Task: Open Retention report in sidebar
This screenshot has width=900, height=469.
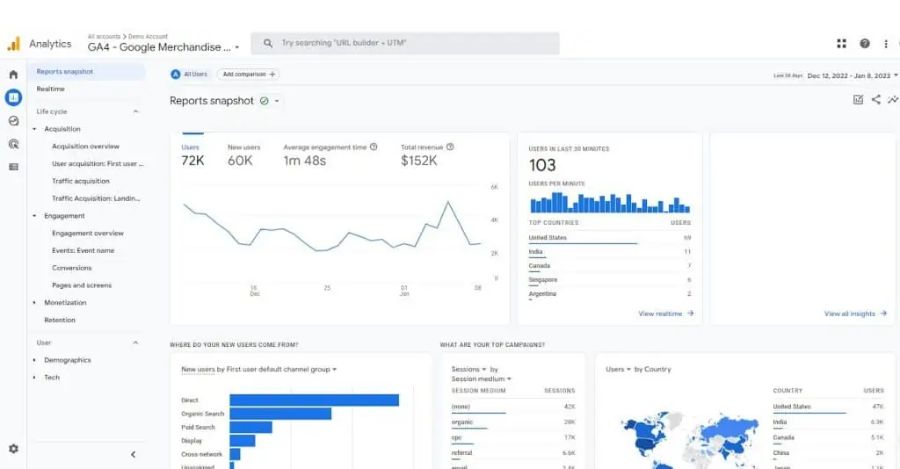Action: tap(60, 320)
